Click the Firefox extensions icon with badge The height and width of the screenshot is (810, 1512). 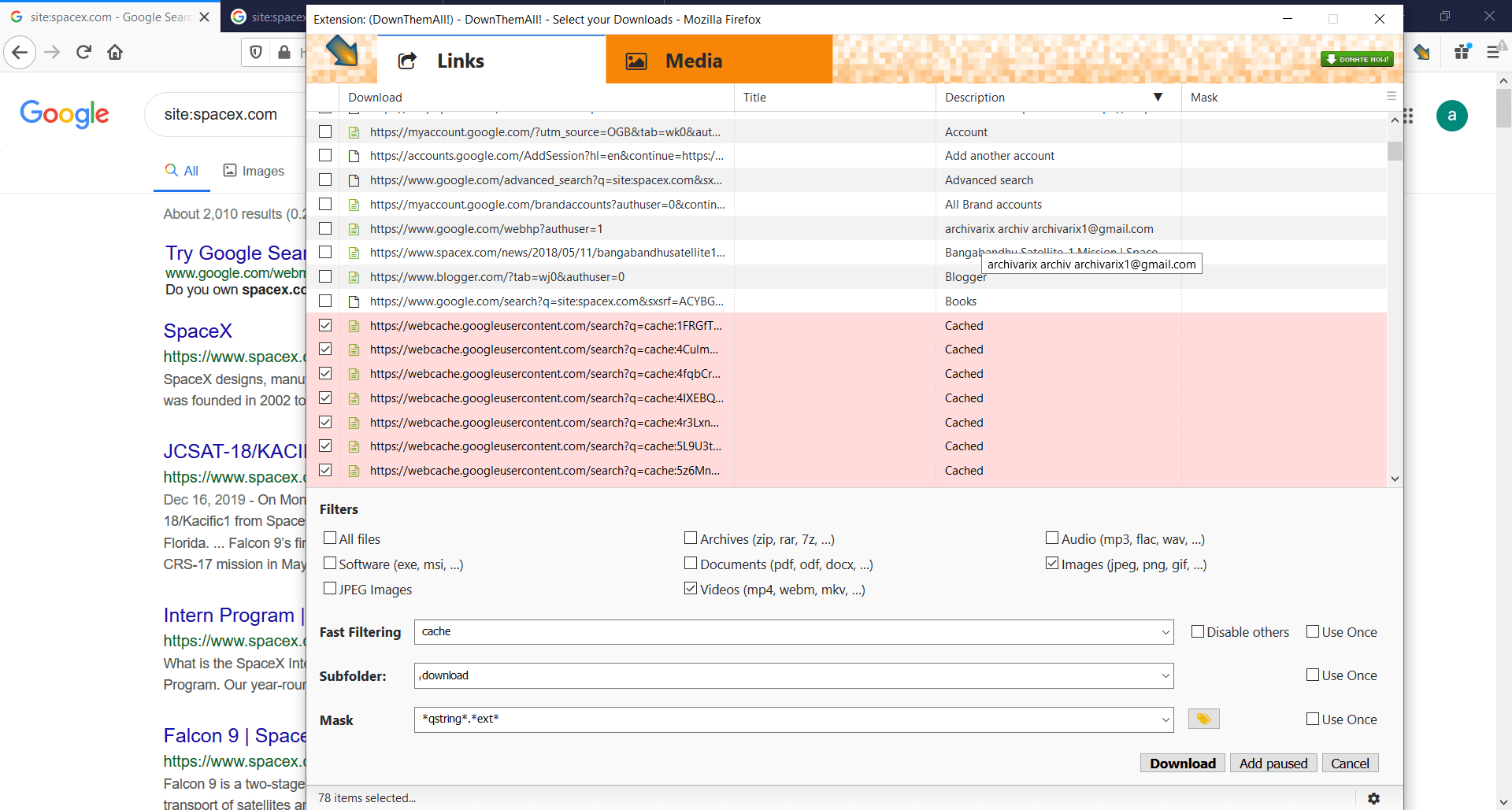[1462, 53]
